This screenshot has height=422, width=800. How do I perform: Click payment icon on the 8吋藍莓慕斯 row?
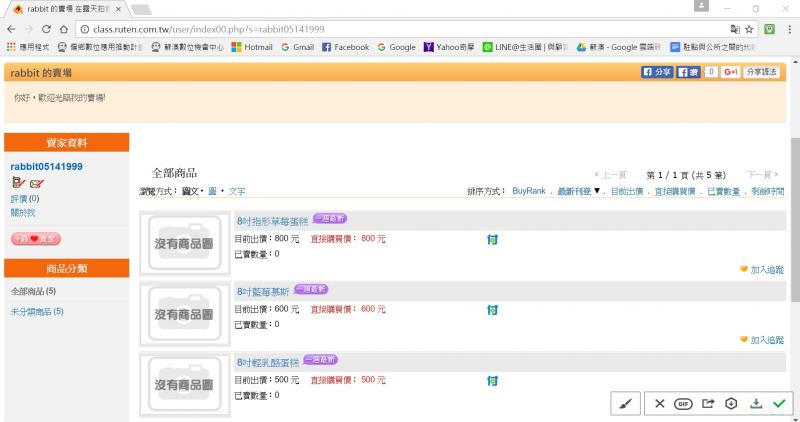(x=492, y=310)
